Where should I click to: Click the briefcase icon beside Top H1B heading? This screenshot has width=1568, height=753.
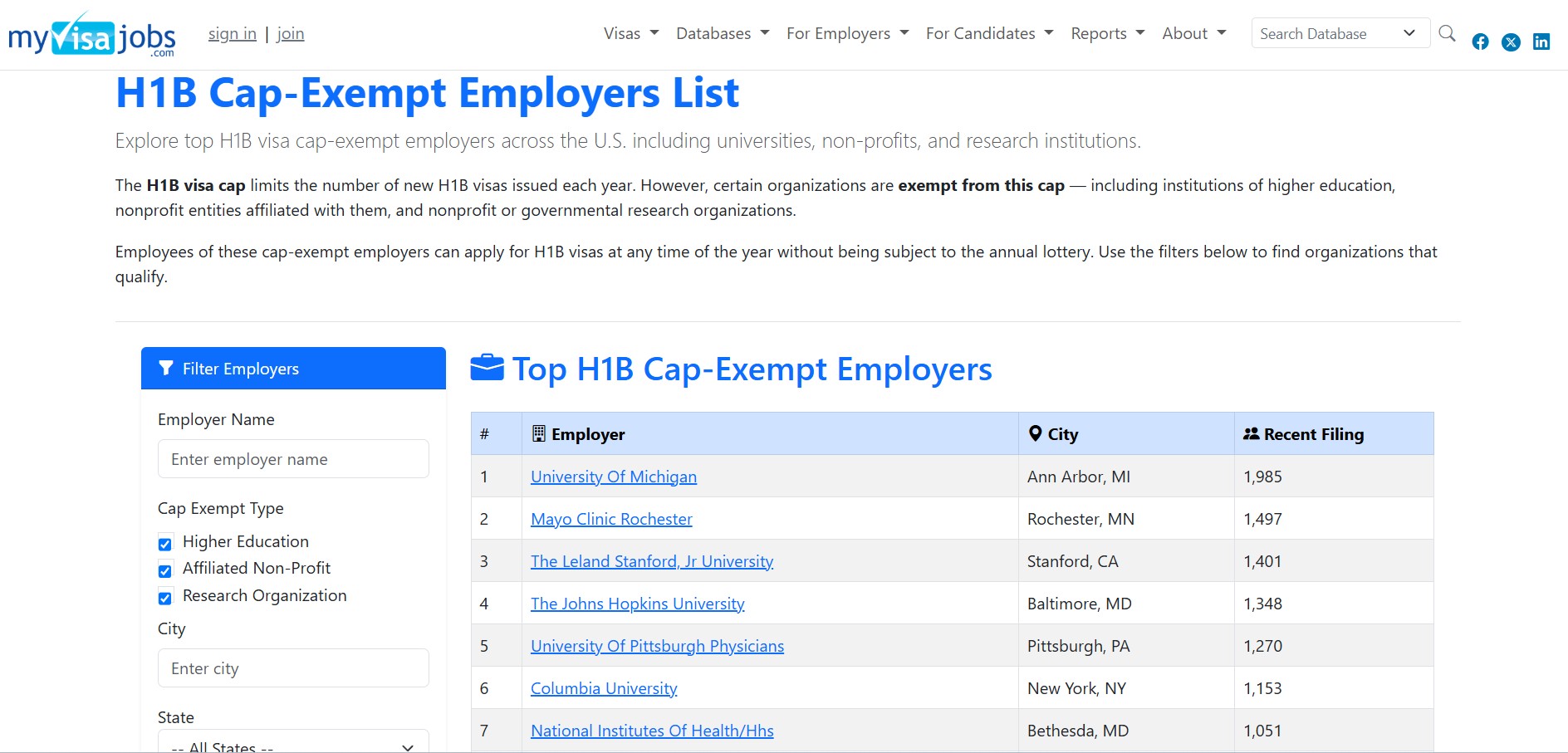click(x=487, y=367)
